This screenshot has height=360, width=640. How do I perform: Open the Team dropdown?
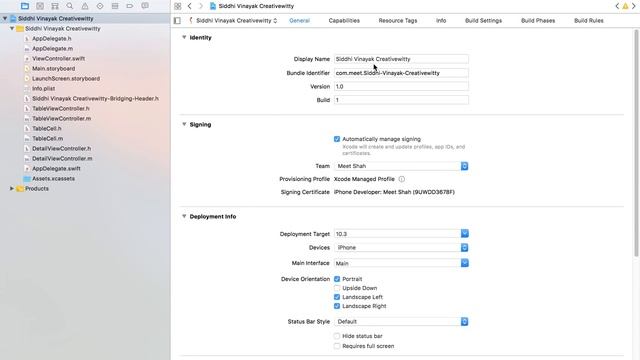[401, 166]
